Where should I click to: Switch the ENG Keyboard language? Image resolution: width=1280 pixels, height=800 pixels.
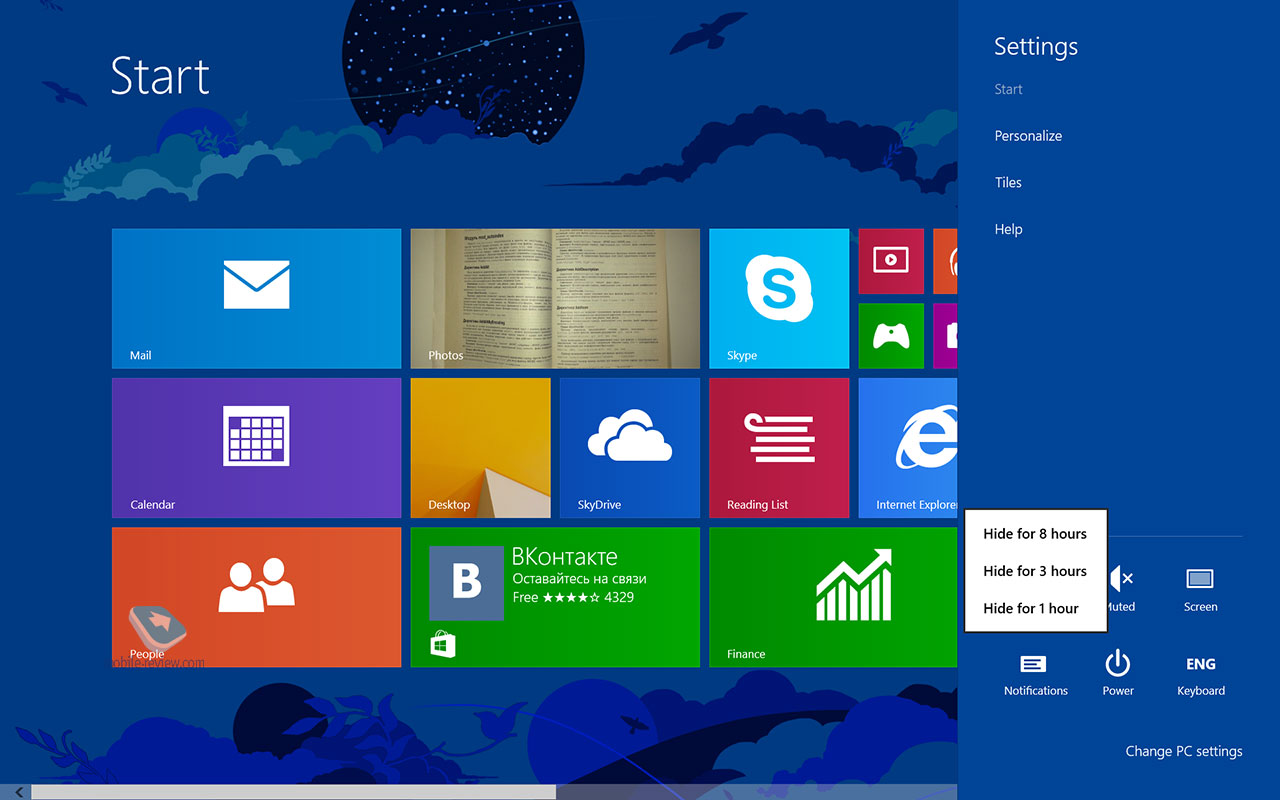(x=1200, y=674)
